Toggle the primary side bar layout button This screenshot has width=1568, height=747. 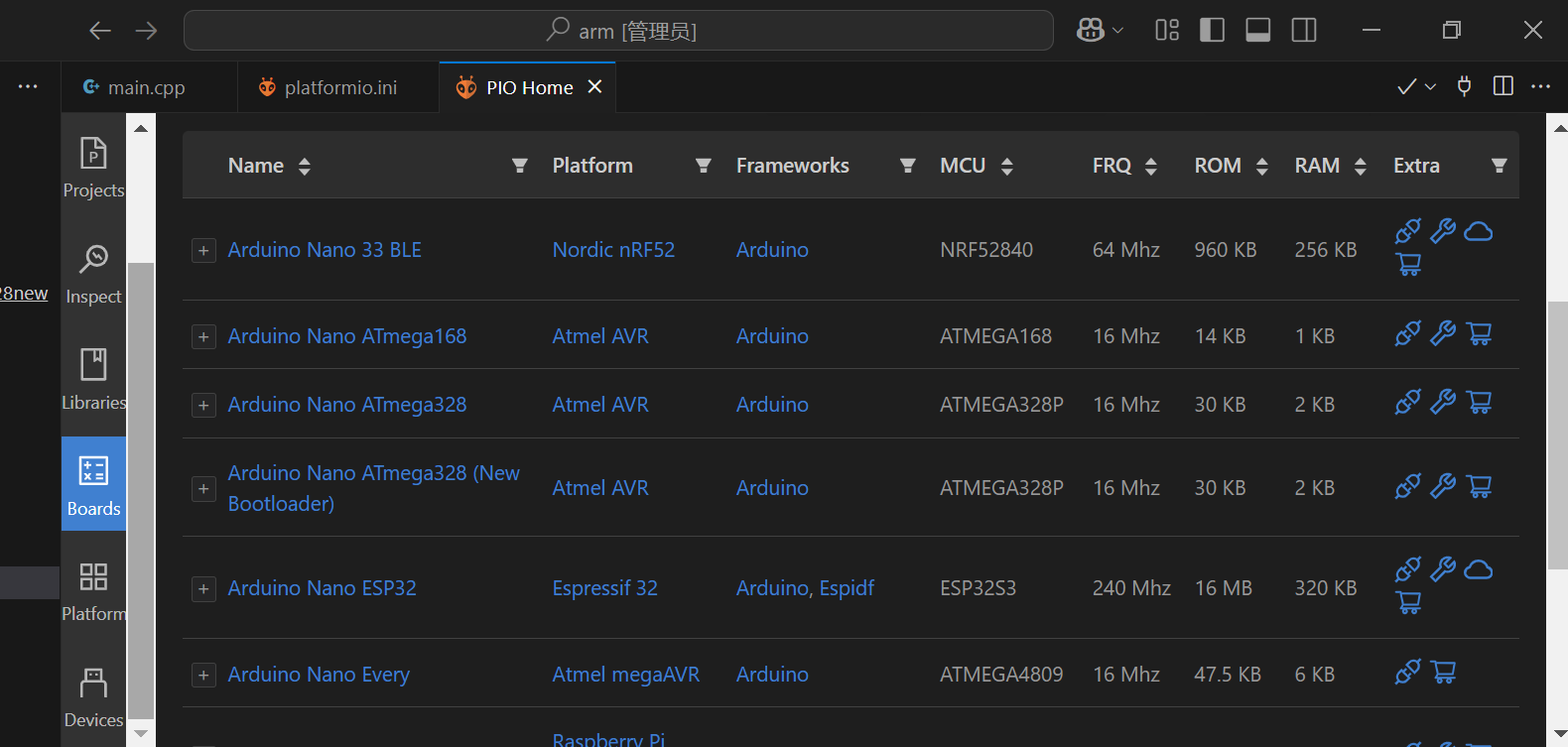pyautogui.click(x=1212, y=30)
